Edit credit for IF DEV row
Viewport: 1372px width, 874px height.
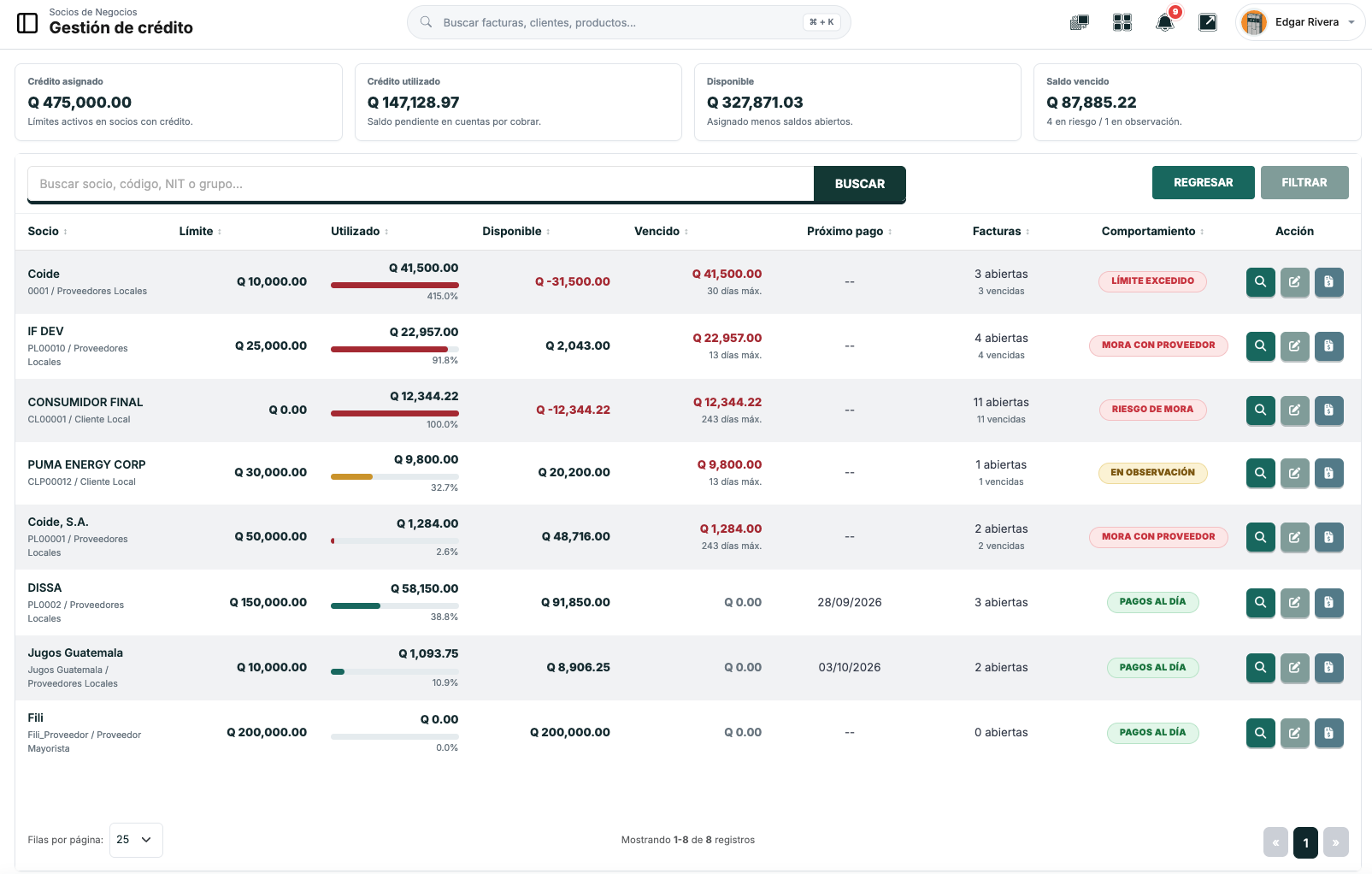coord(1295,346)
